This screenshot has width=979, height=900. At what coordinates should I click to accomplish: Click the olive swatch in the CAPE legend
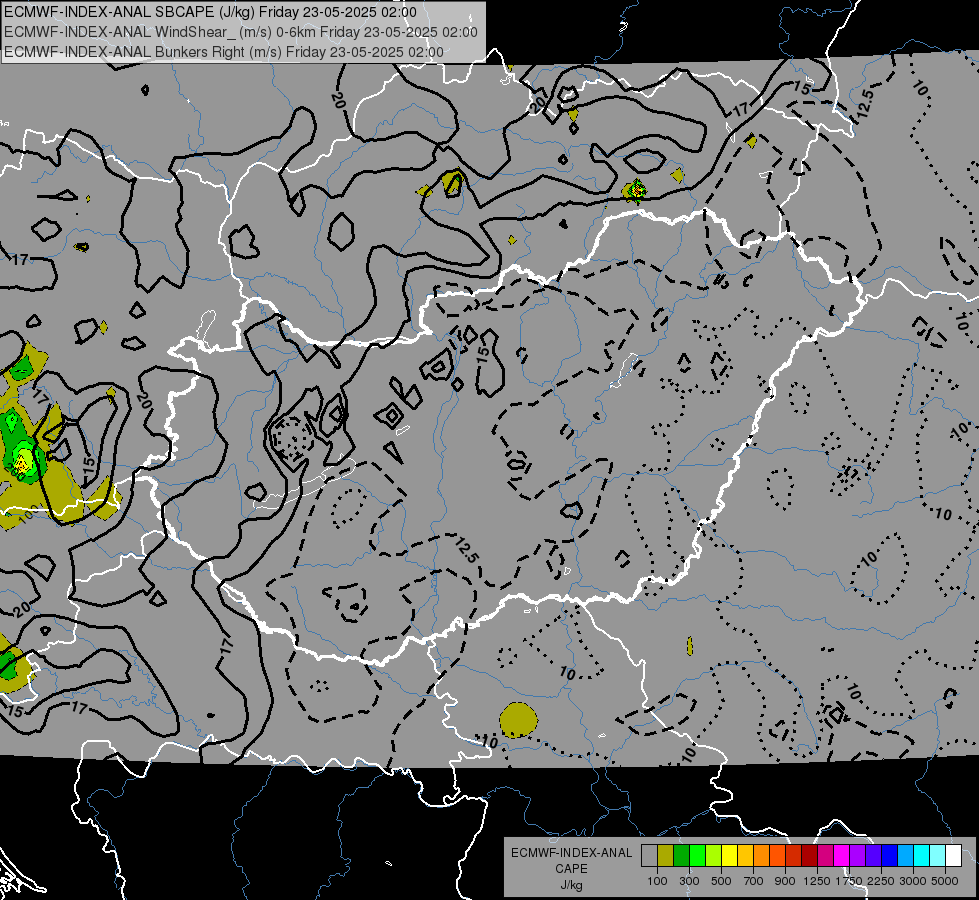click(666, 856)
